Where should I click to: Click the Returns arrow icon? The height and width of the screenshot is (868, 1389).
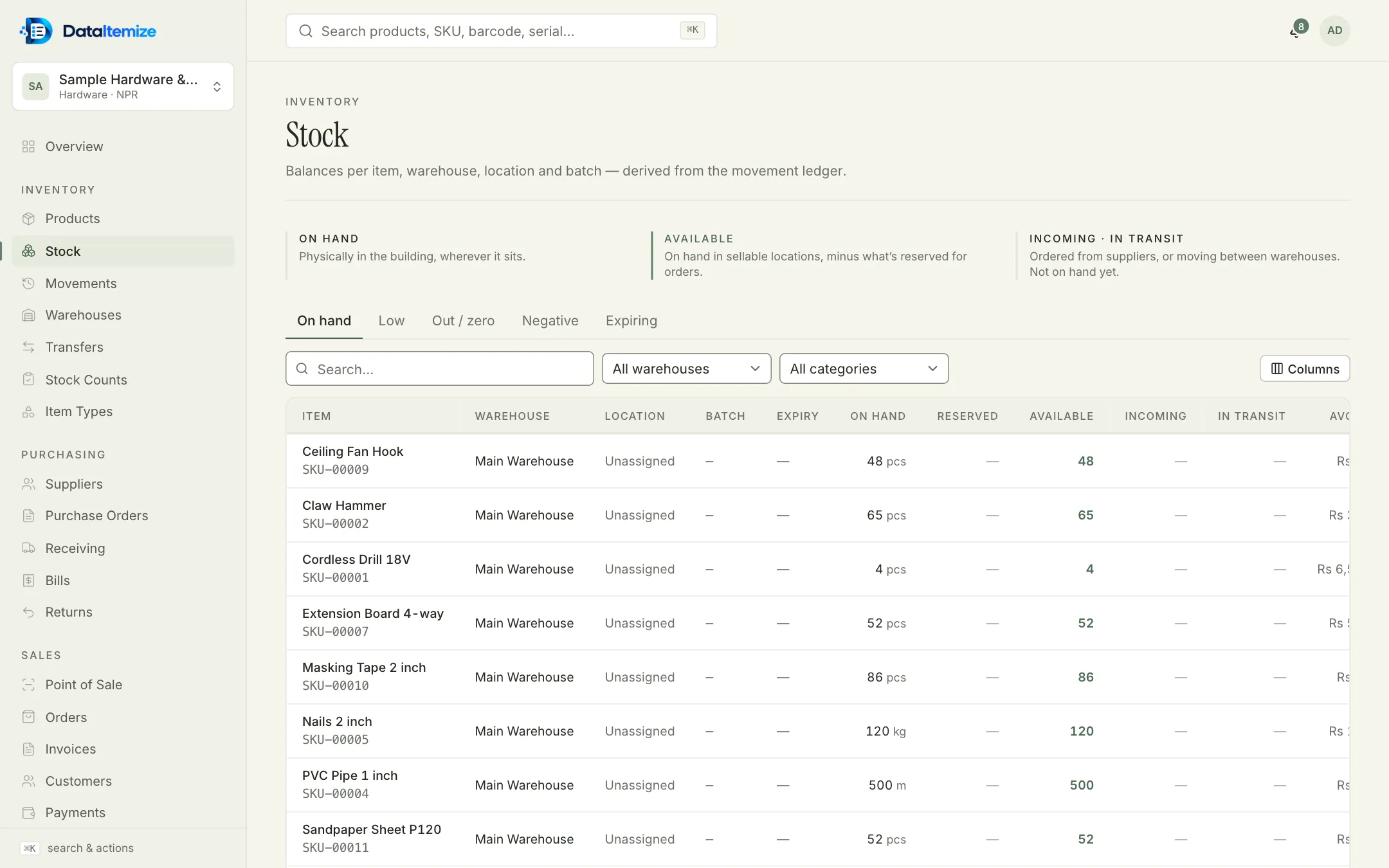(28, 612)
